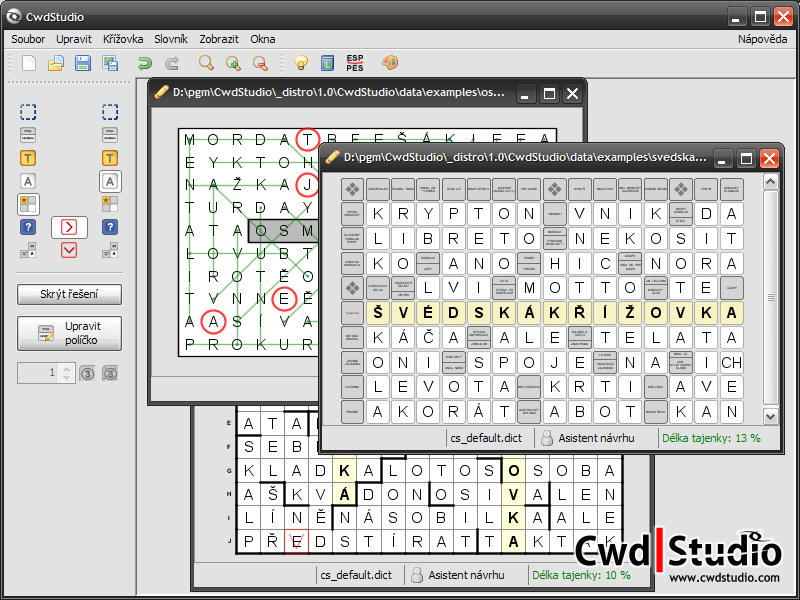Viewport: 800px width, 600px height.
Task: Pick left-column orange T tool
Action: [x=28, y=158]
